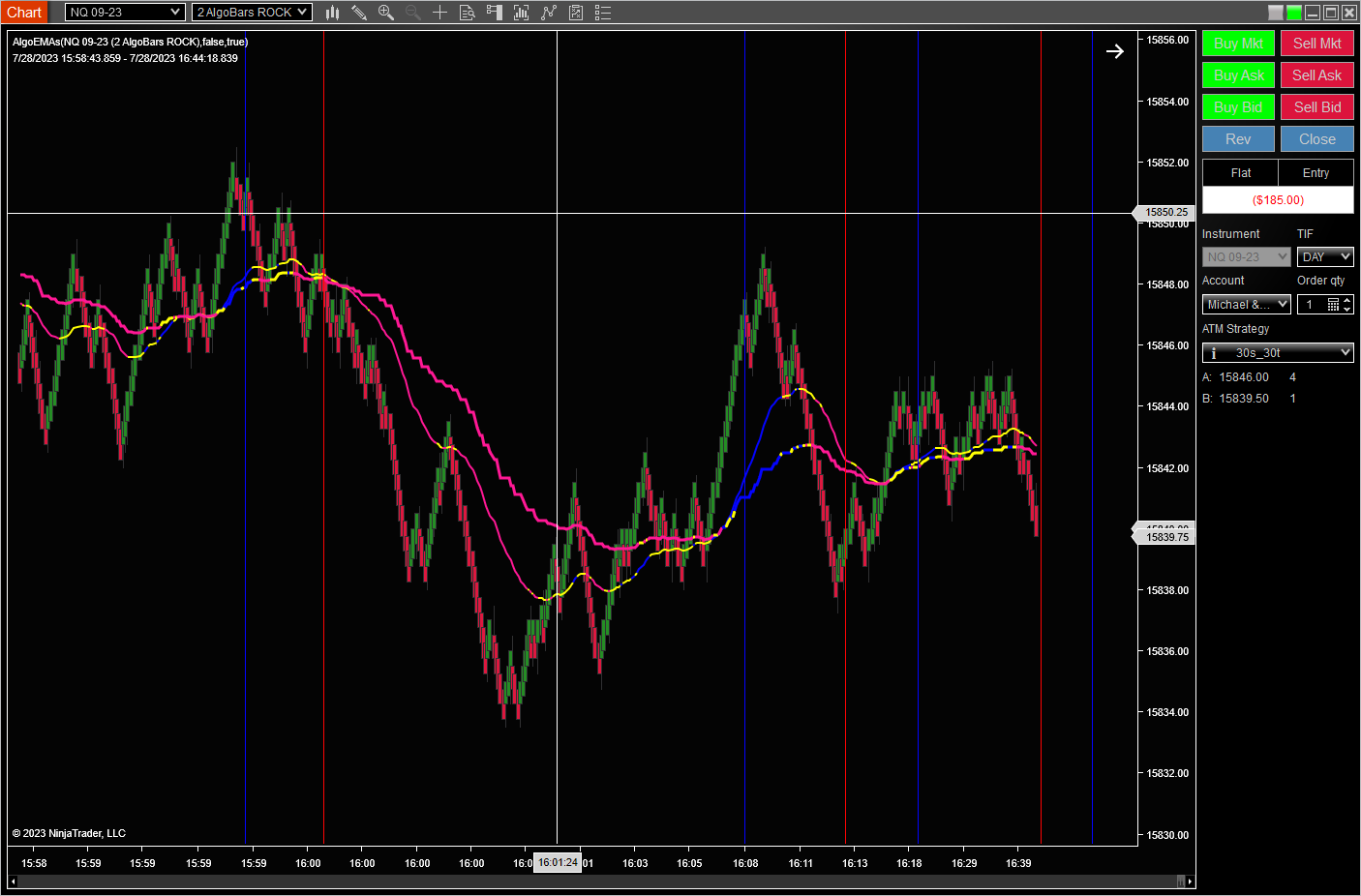Open the Strategies icon
Screen dimensions: 1361x896
click(576, 13)
